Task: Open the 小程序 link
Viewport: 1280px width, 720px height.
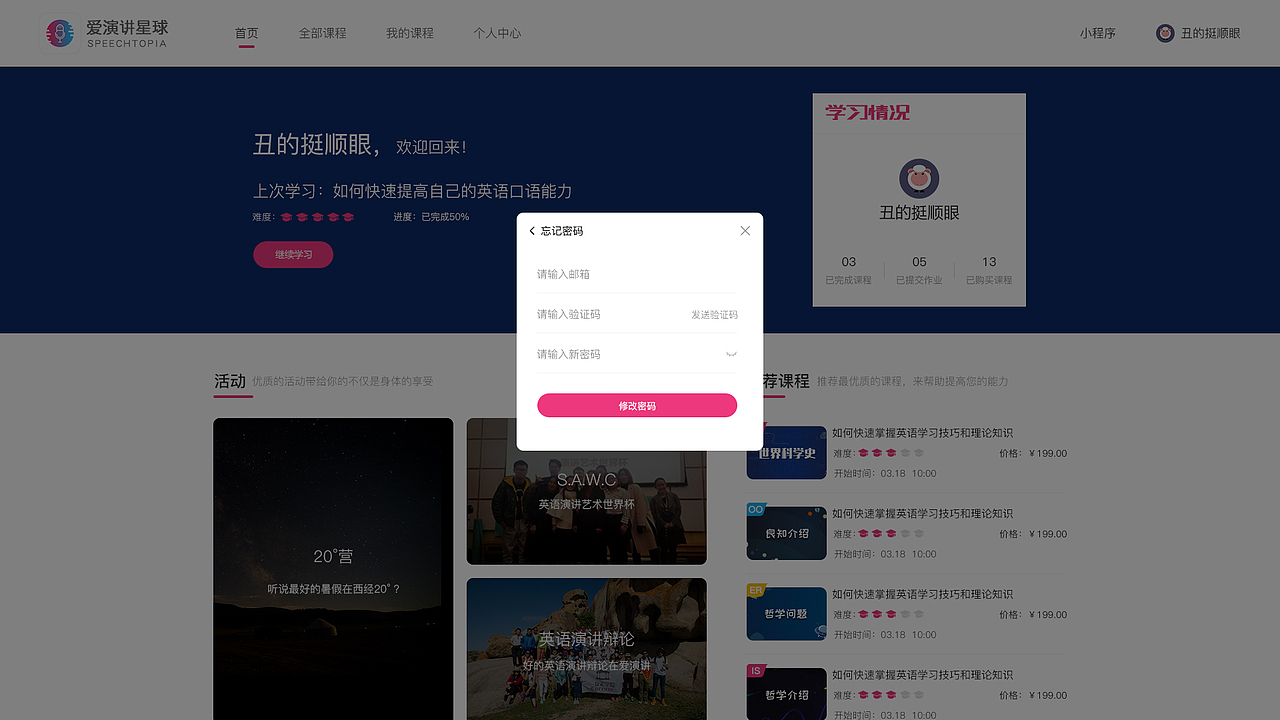Action: point(1098,32)
